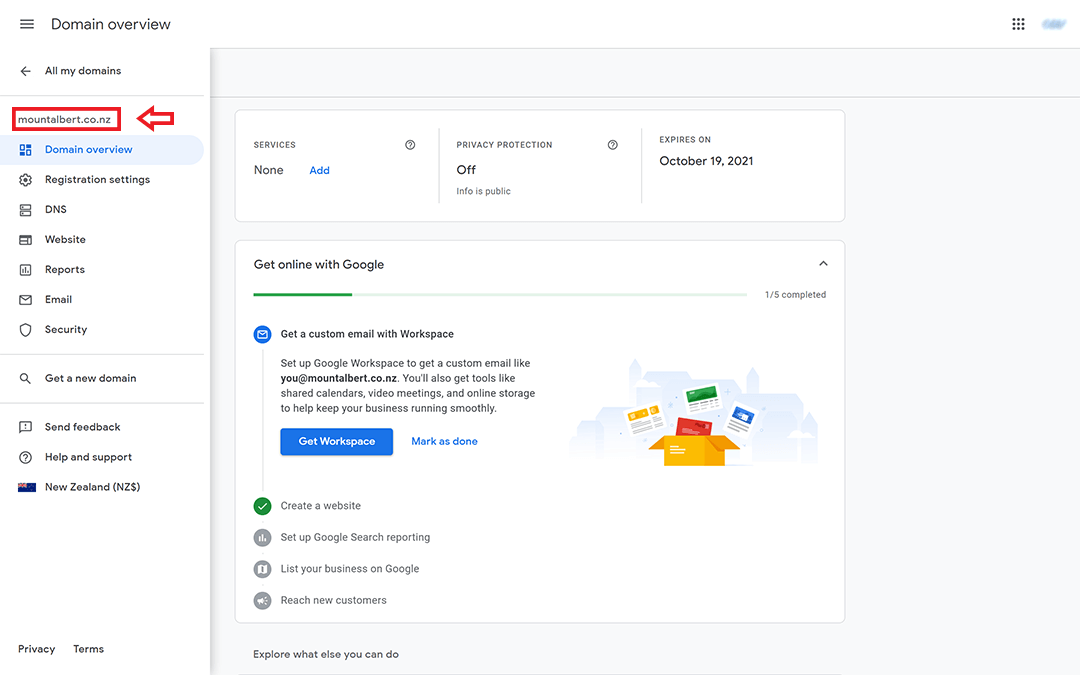Click the Help and support question icon
Viewport: 1080px width, 675px height.
(x=25, y=457)
